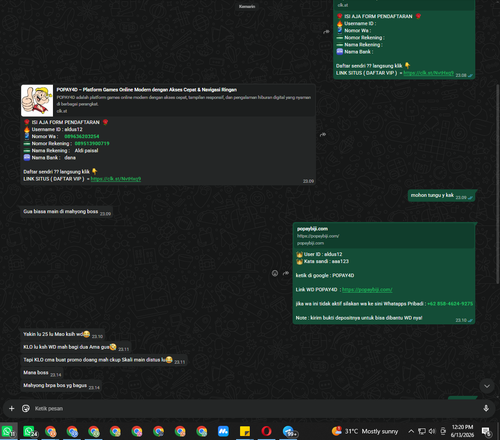Screen dimensions: 500x440
Task: Open the attachment plus menu
Action: [x=12, y=408]
